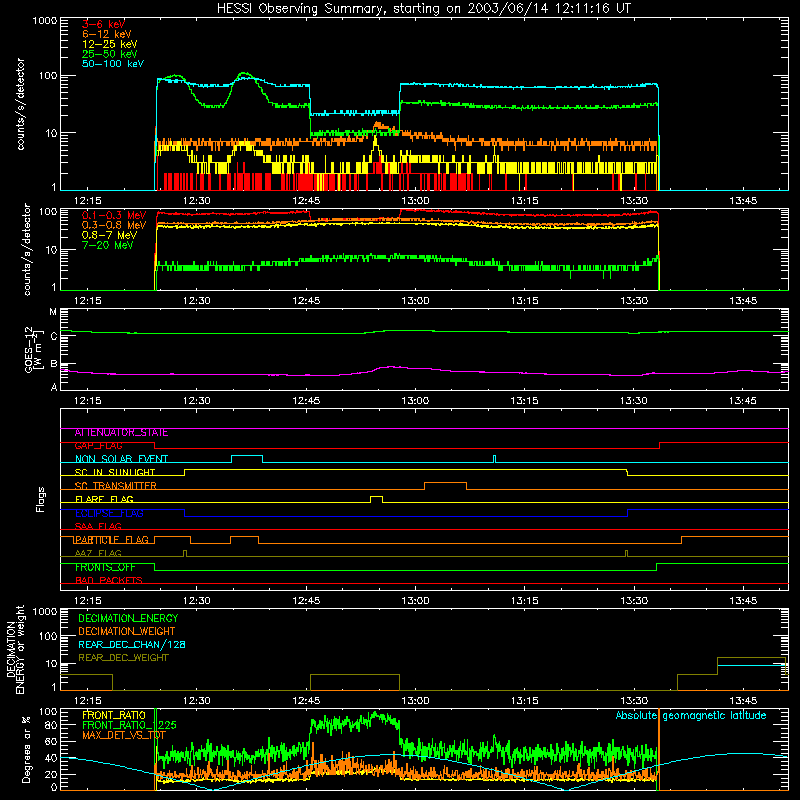Select the 12-25 keV legend label
This screenshot has height=800, width=800.
(x=110, y=44)
